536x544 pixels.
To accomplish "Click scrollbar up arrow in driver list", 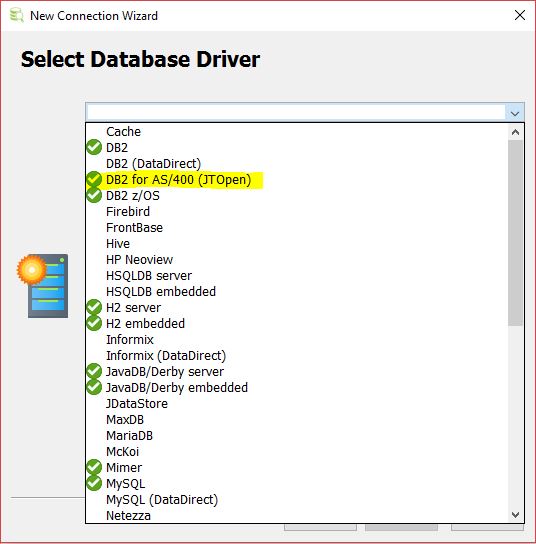I will (x=516, y=132).
